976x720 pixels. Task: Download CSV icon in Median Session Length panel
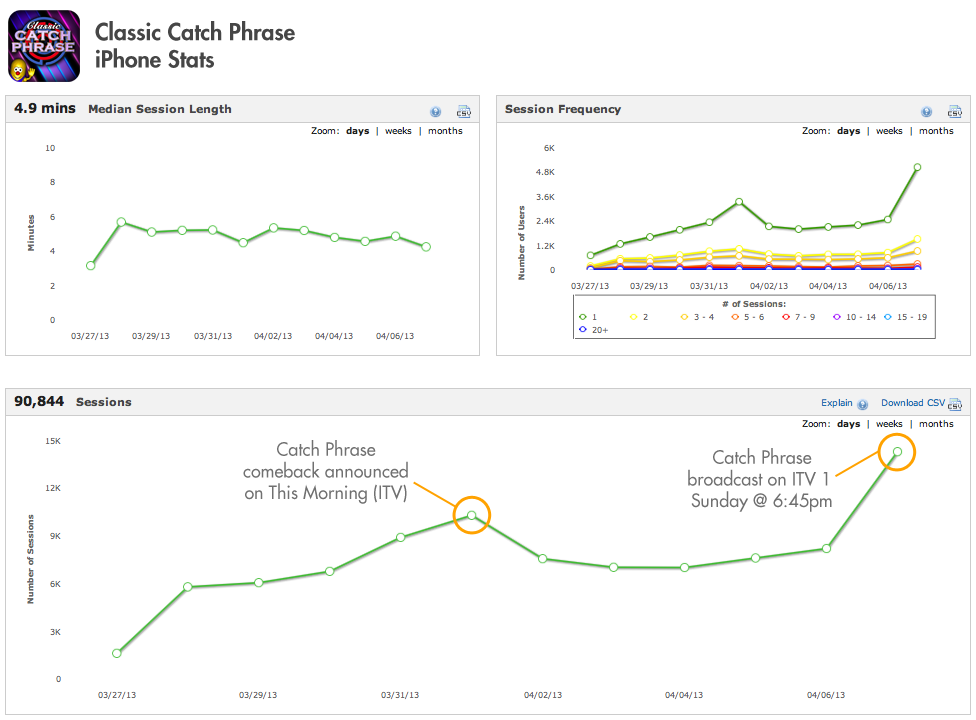[463, 112]
